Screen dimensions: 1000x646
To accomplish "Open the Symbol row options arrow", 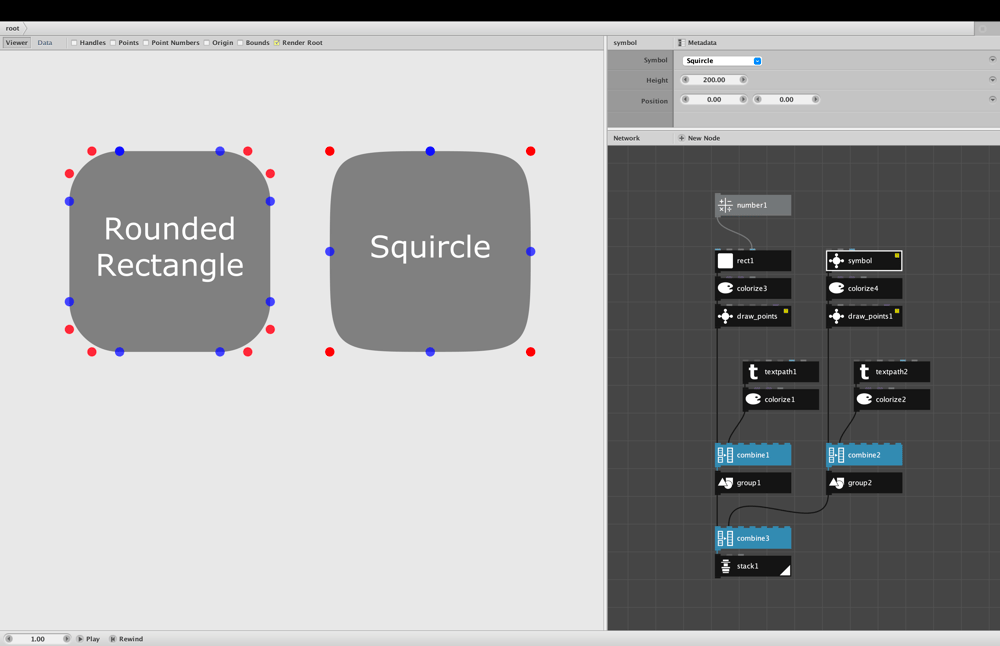I will 992,59.
